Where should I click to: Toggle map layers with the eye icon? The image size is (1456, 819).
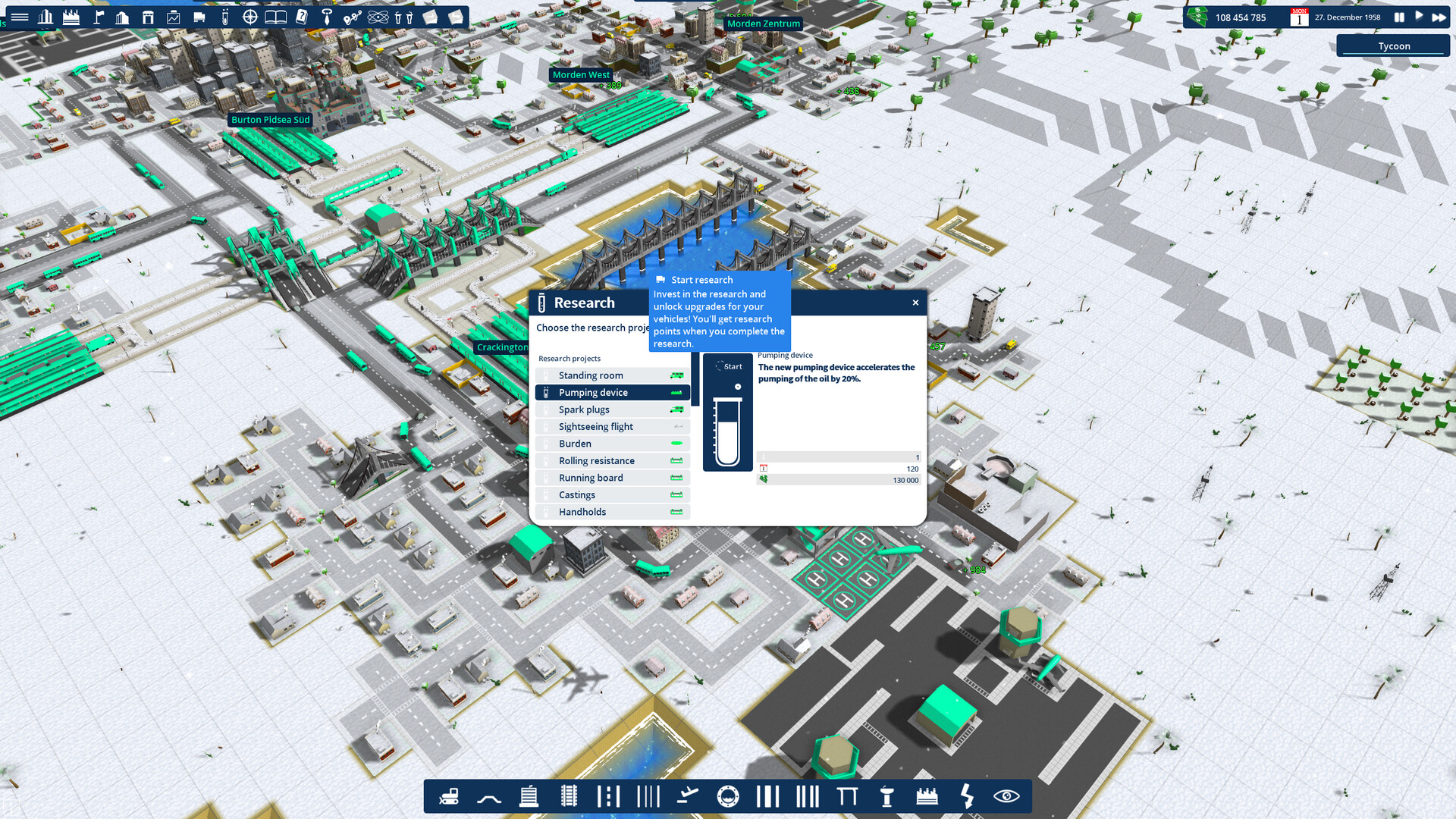(1007, 797)
